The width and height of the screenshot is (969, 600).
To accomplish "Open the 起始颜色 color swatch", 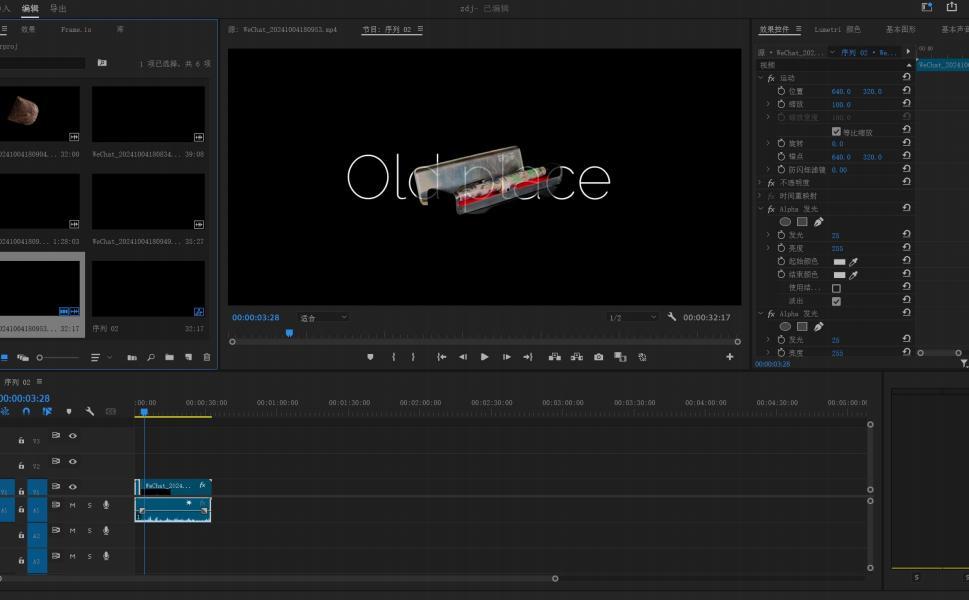I will point(839,261).
